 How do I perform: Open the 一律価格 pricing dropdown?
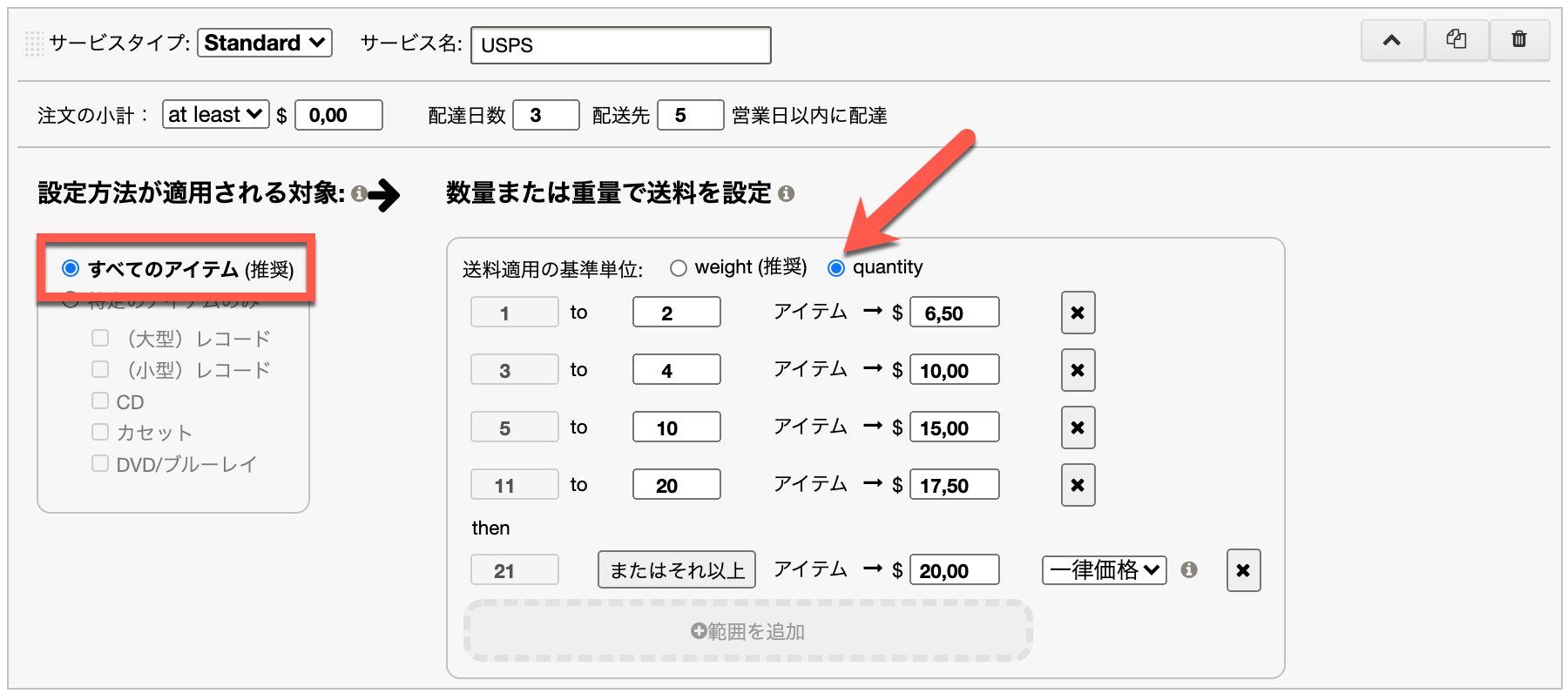[x=1105, y=570]
